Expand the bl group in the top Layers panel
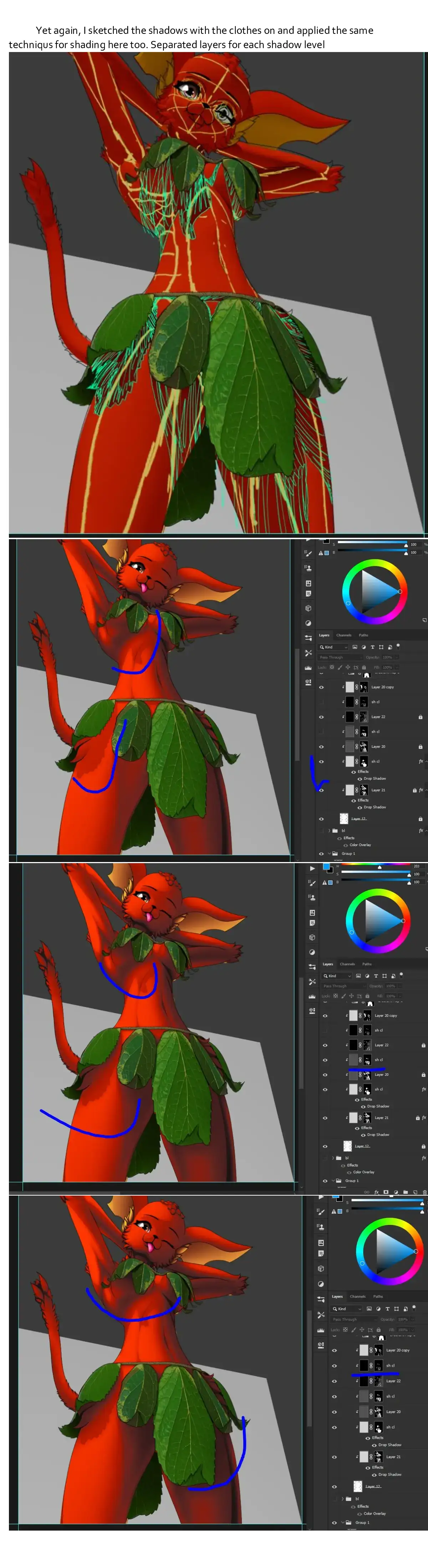This screenshot has width=428, height=1568. coord(329,830)
